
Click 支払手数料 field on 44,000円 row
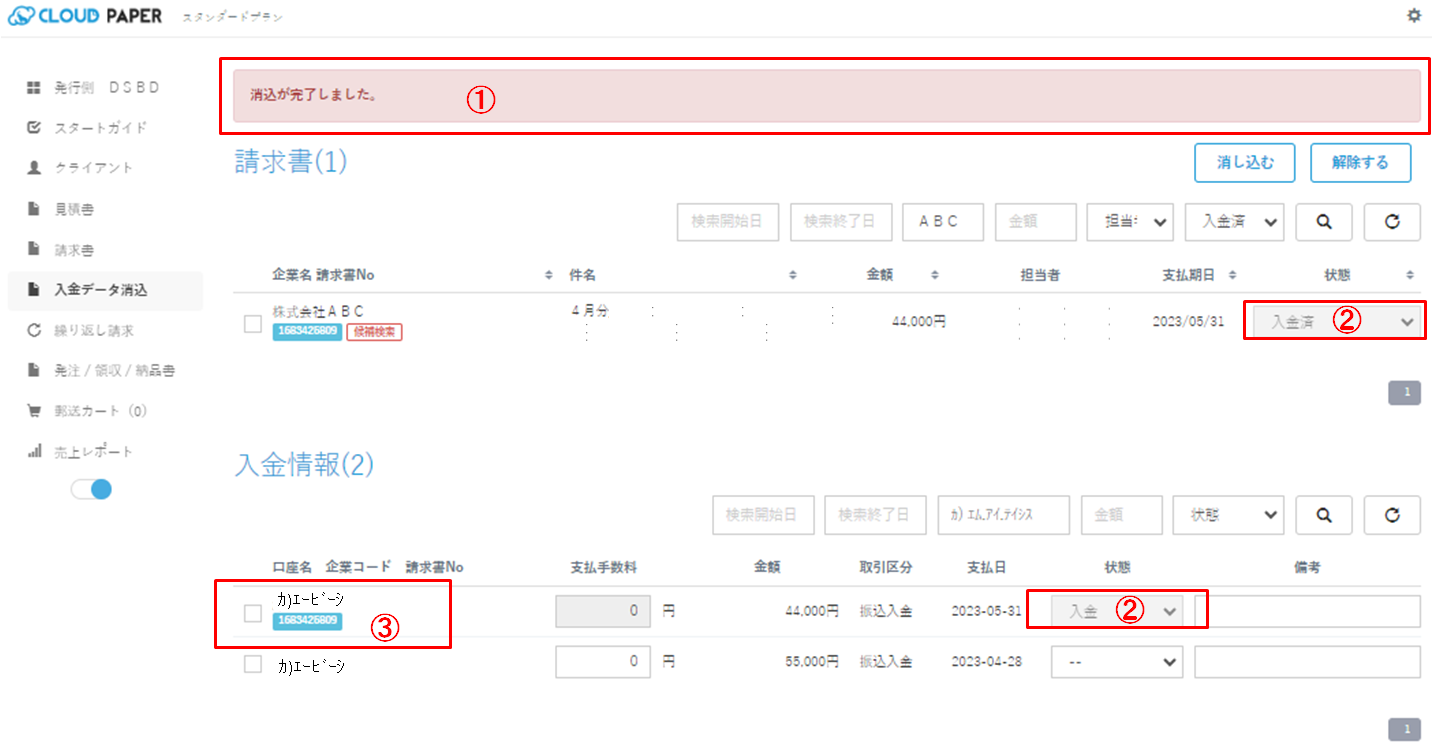point(603,611)
